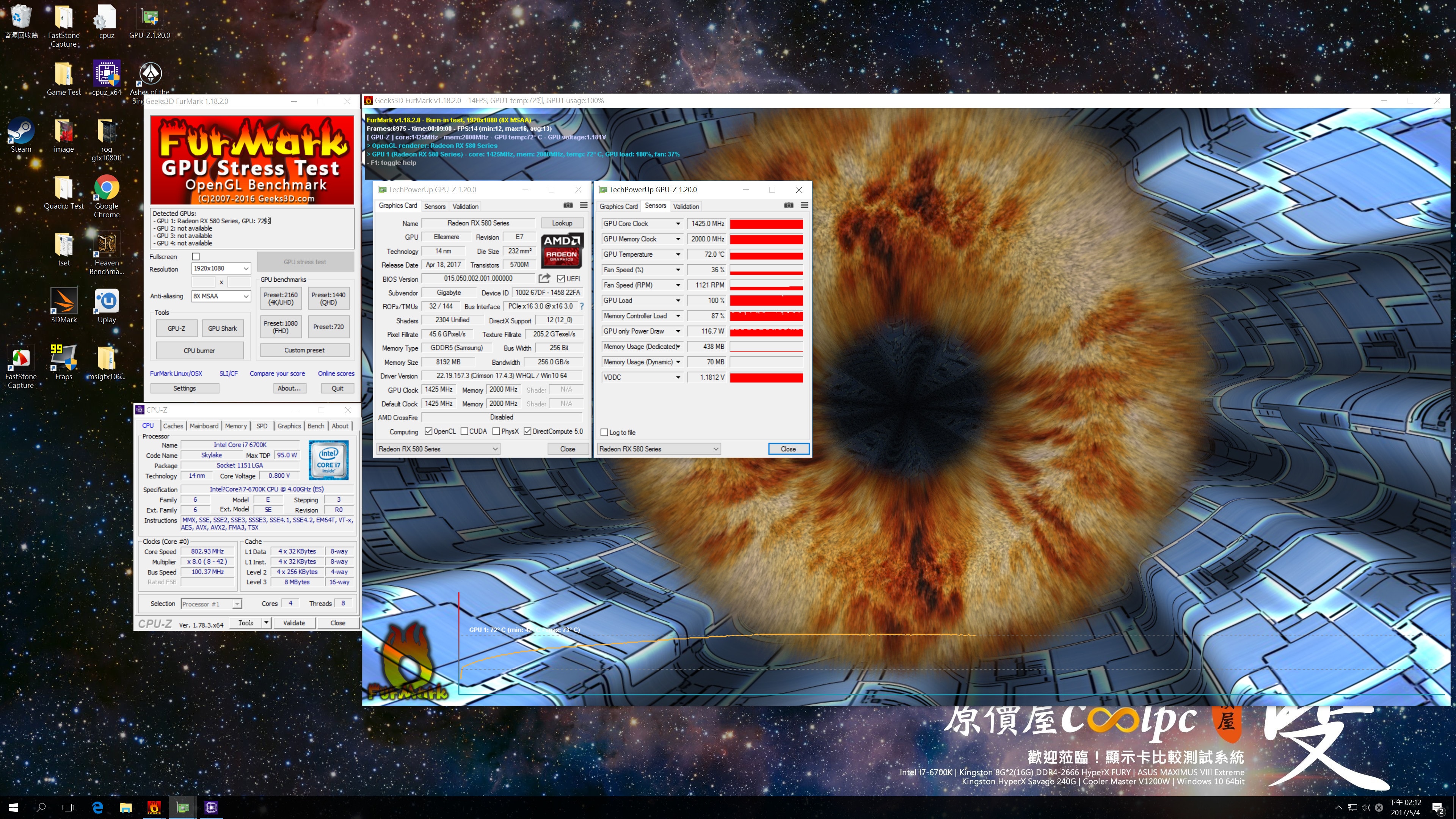
Task: Click Preset:2160 (4K/UHD) benchmark button
Action: (281, 298)
